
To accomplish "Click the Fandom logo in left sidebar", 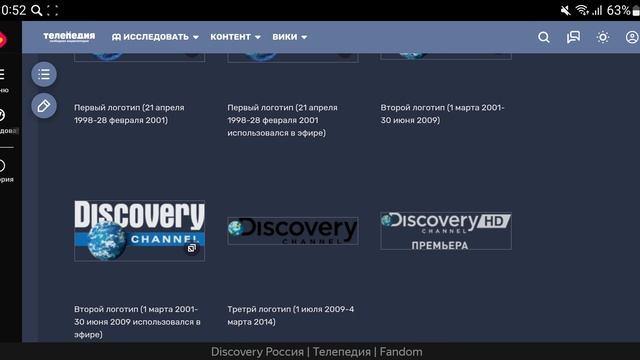I will click(3, 40).
